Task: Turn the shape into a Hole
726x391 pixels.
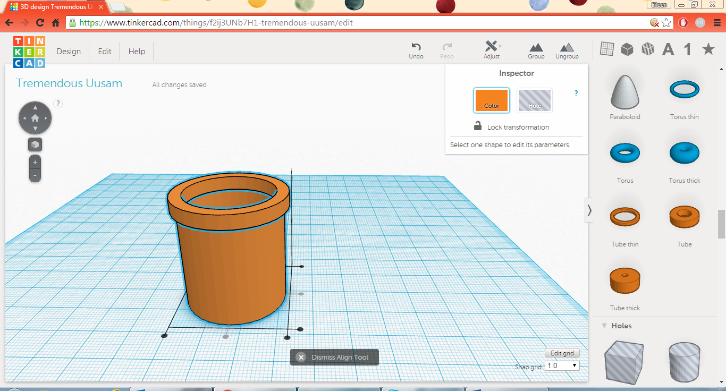Action: click(534, 100)
